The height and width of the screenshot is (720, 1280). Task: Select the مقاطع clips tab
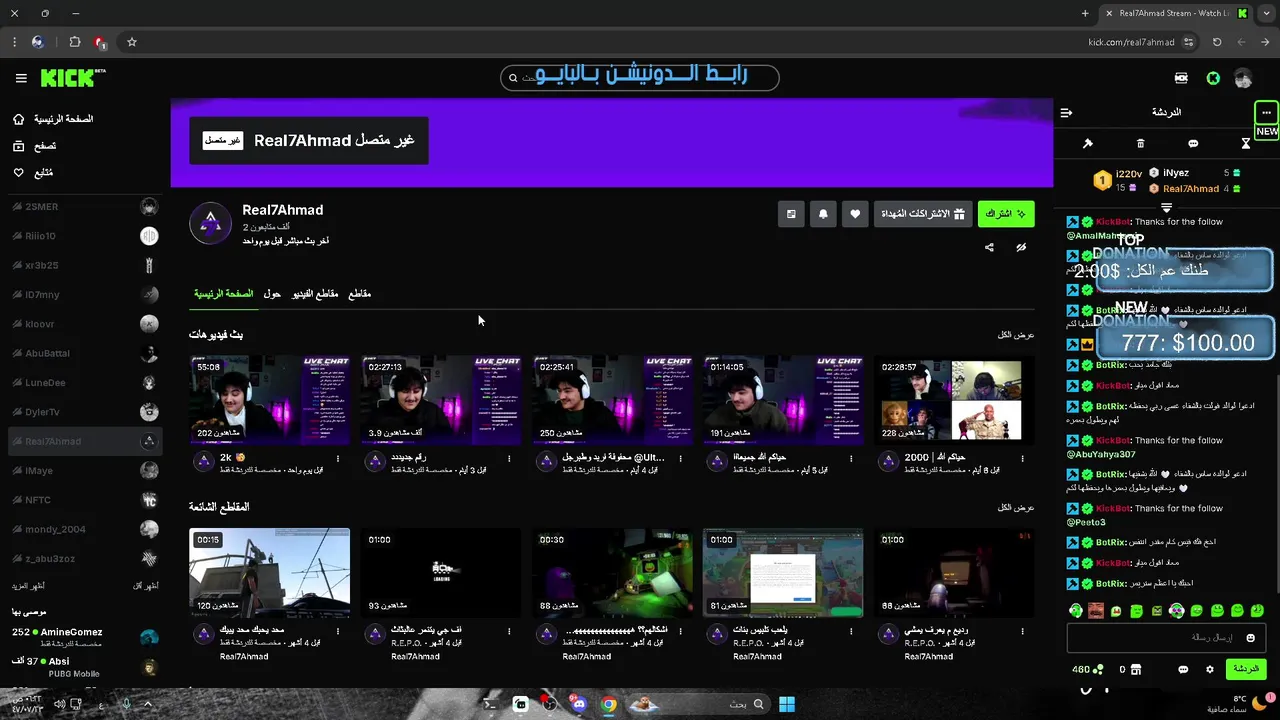coord(359,294)
